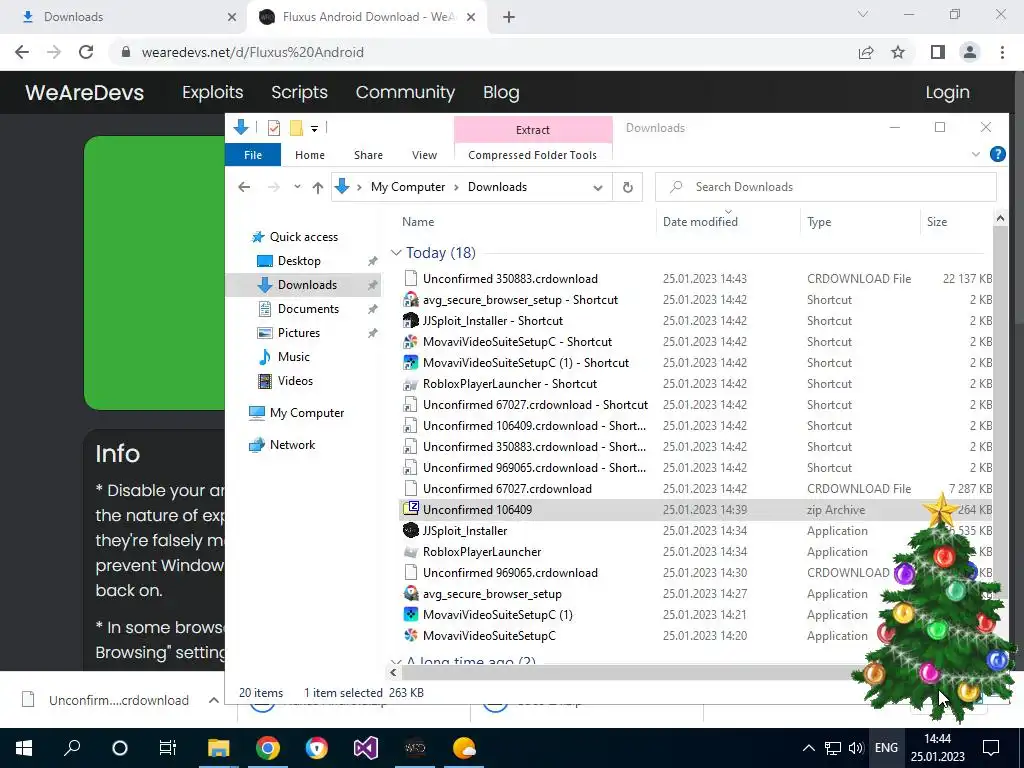The height and width of the screenshot is (768, 1024).
Task: Open Blog on WeAreDevs nav
Action: [501, 92]
